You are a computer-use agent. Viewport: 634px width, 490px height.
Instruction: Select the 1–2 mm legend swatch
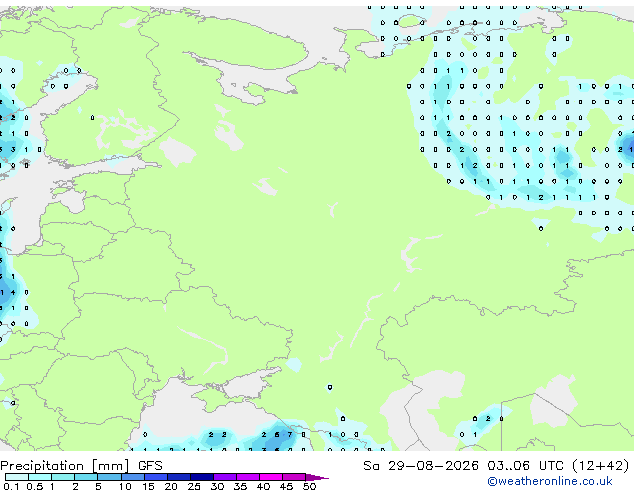click(63, 477)
